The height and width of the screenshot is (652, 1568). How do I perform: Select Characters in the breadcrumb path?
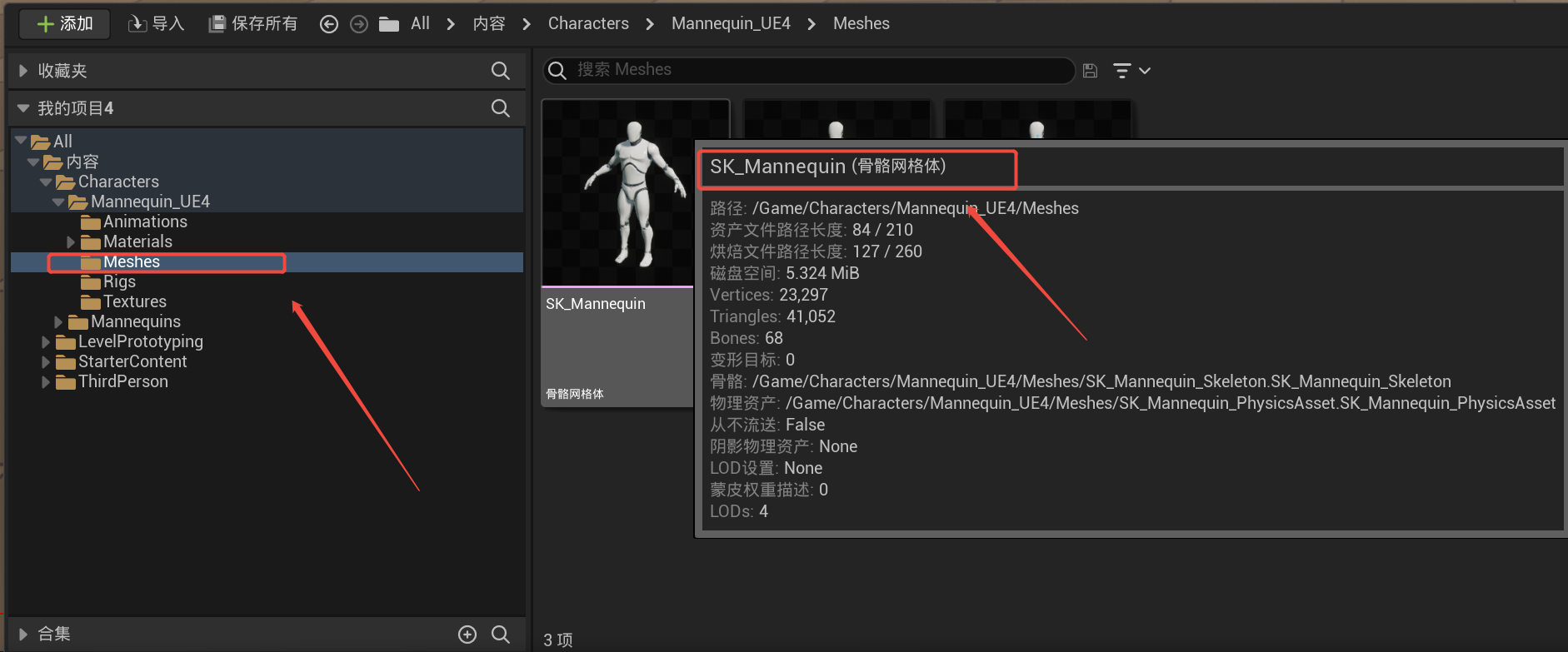(x=588, y=24)
